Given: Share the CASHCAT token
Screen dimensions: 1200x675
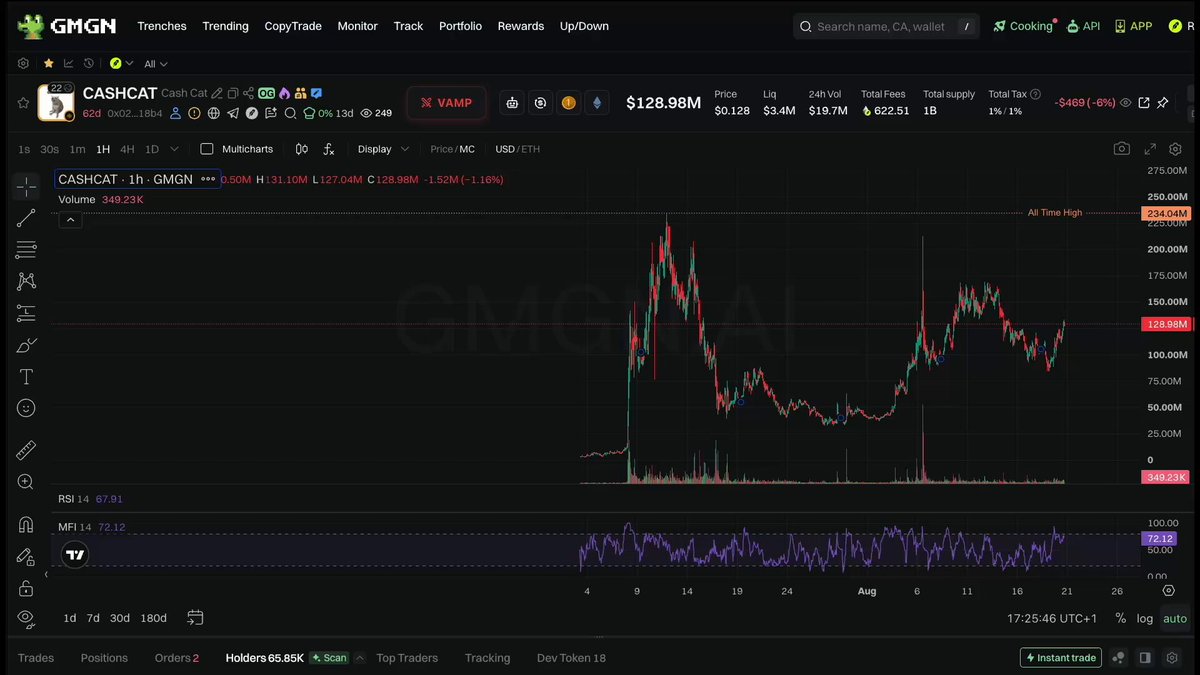Looking at the screenshot, I should [248, 93].
